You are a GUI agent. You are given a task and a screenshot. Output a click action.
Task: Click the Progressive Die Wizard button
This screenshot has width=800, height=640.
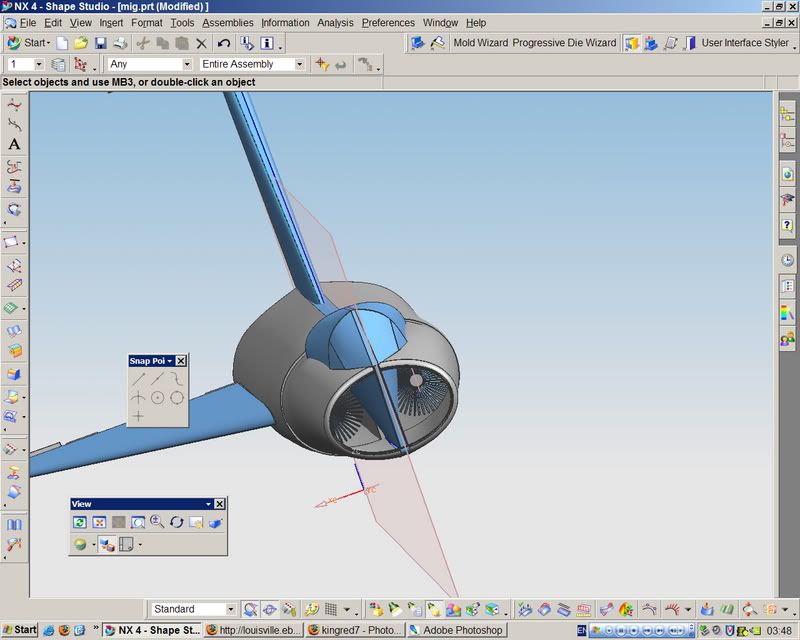pyautogui.click(x=564, y=43)
